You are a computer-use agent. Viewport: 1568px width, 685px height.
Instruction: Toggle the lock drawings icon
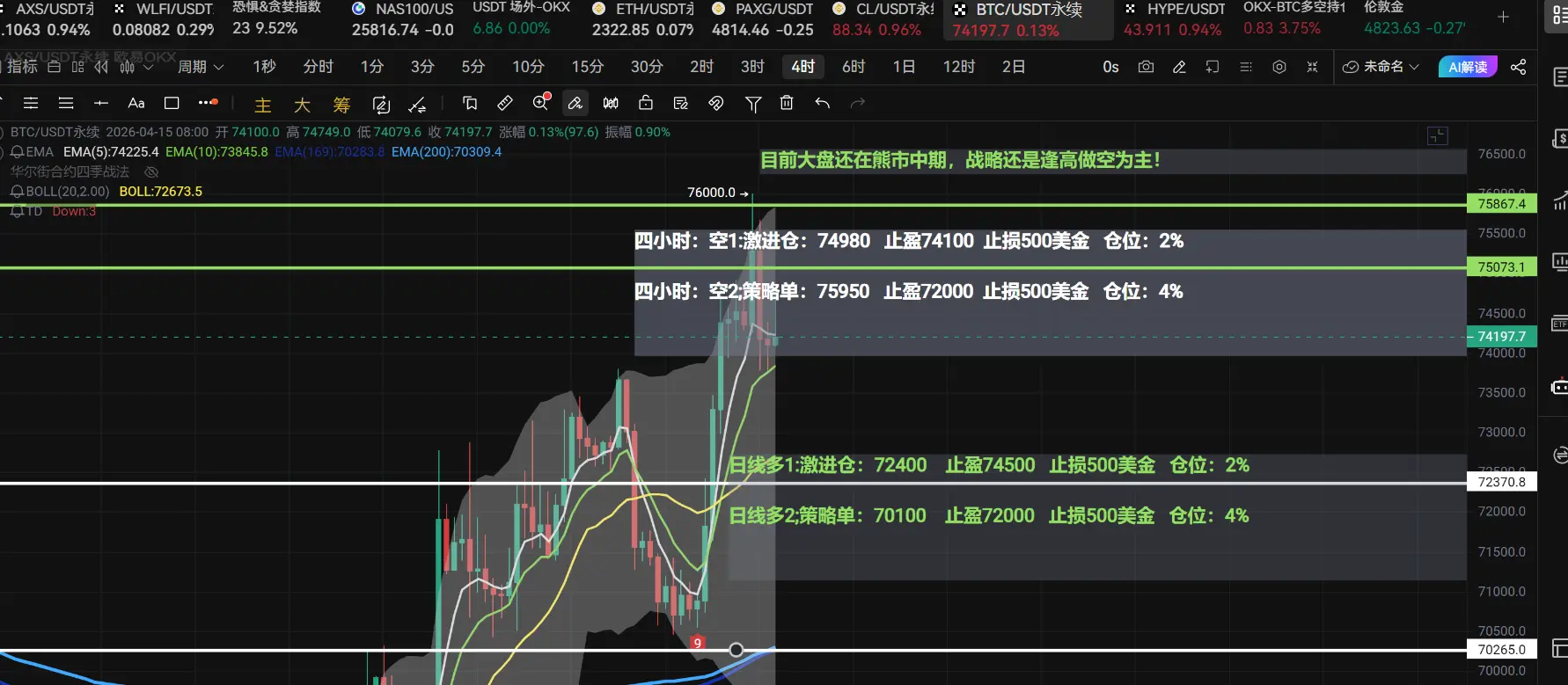click(x=646, y=103)
